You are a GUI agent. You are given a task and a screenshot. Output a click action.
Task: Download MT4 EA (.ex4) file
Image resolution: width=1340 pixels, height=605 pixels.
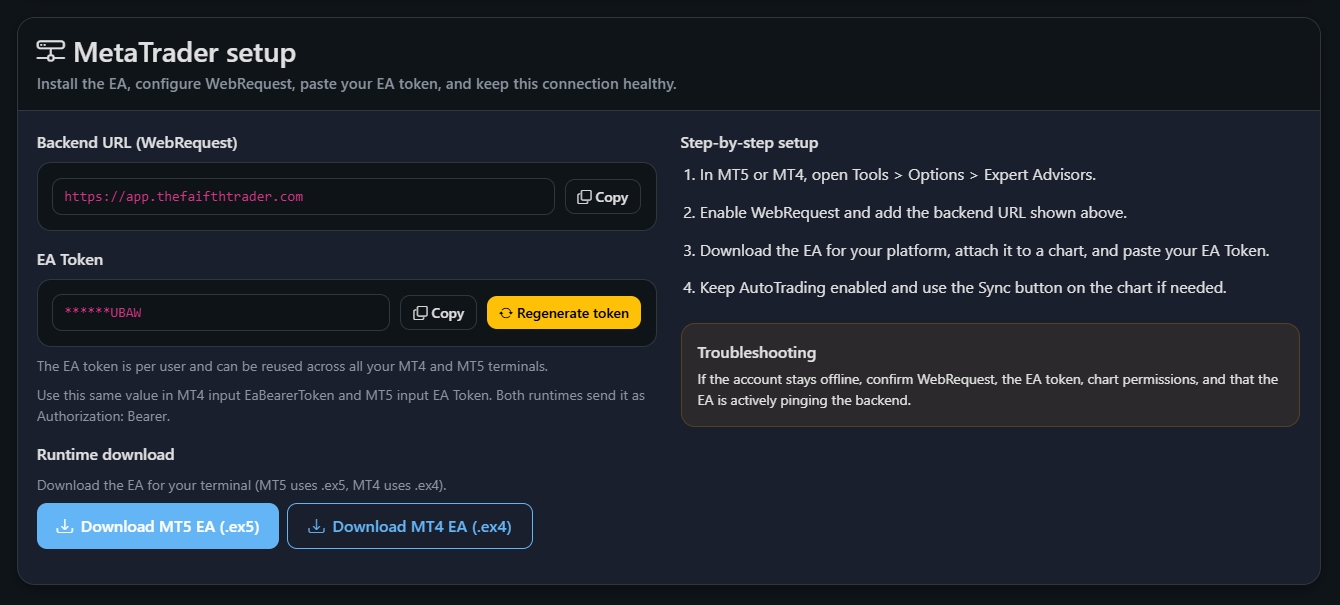point(410,526)
